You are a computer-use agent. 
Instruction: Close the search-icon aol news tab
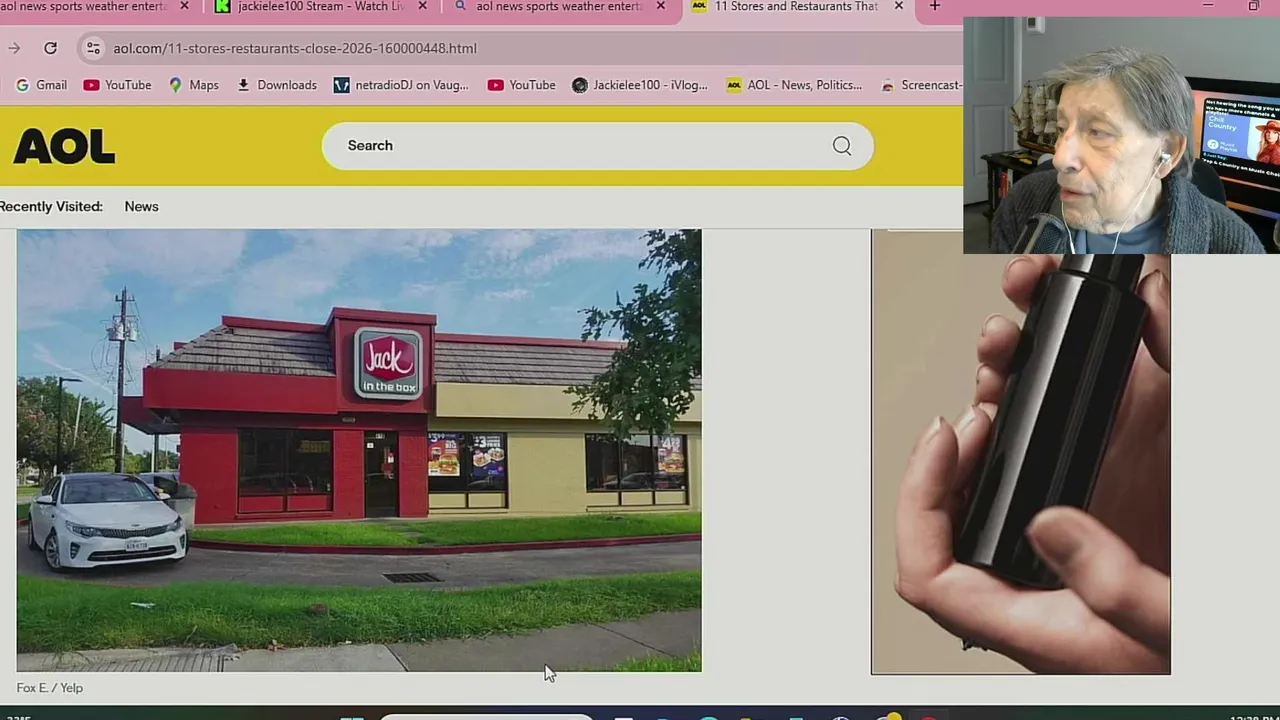click(660, 6)
